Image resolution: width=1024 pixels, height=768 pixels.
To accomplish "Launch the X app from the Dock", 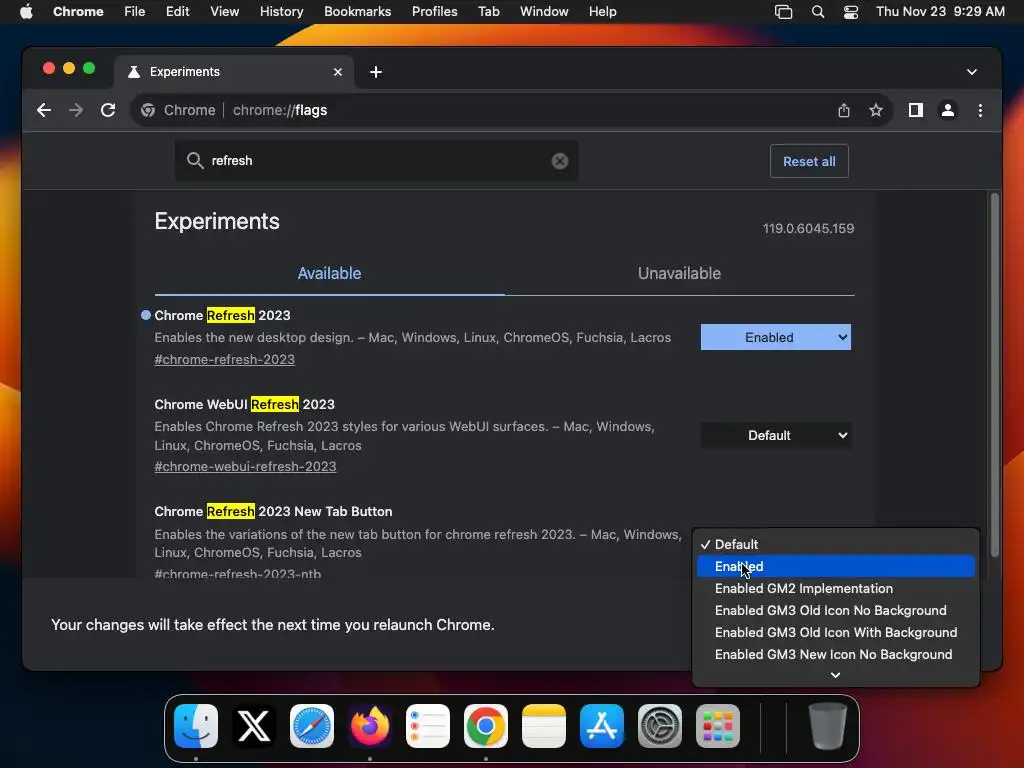I will tap(254, 726).
